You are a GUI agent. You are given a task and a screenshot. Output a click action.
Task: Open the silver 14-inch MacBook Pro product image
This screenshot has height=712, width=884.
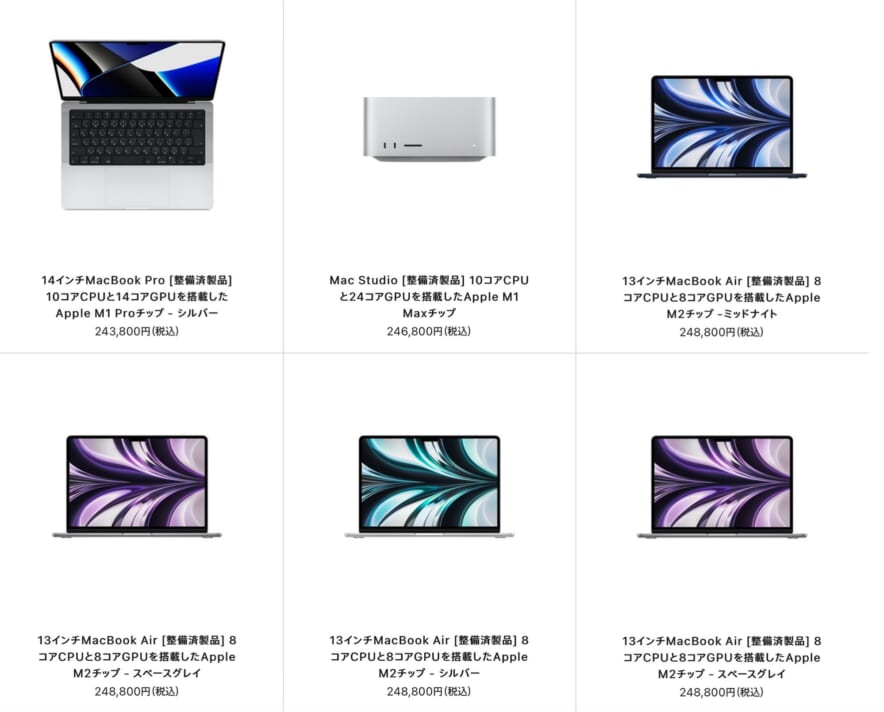tap(137, 125)
